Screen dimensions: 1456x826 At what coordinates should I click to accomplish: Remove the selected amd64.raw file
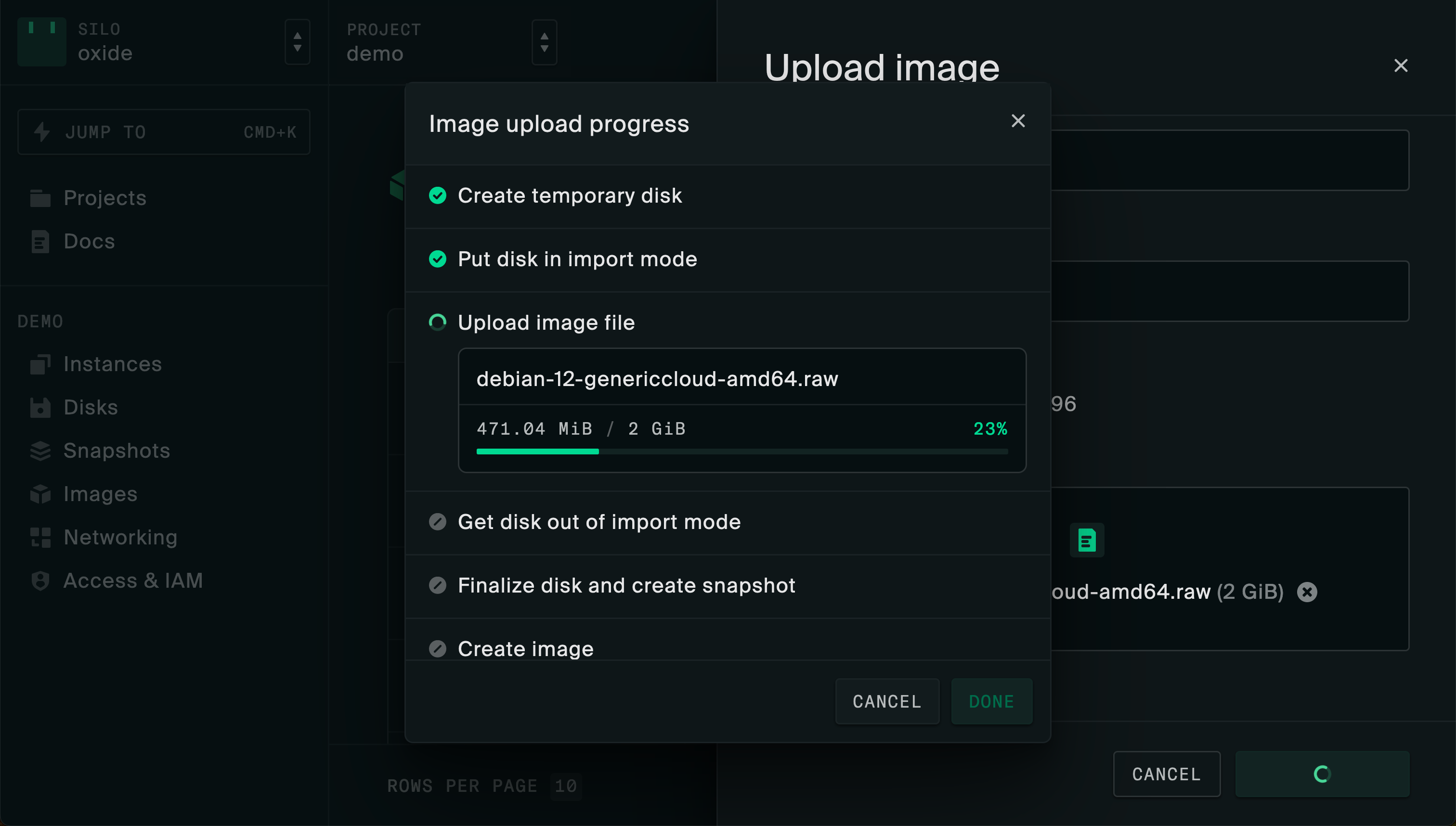tap(1307, 592)
